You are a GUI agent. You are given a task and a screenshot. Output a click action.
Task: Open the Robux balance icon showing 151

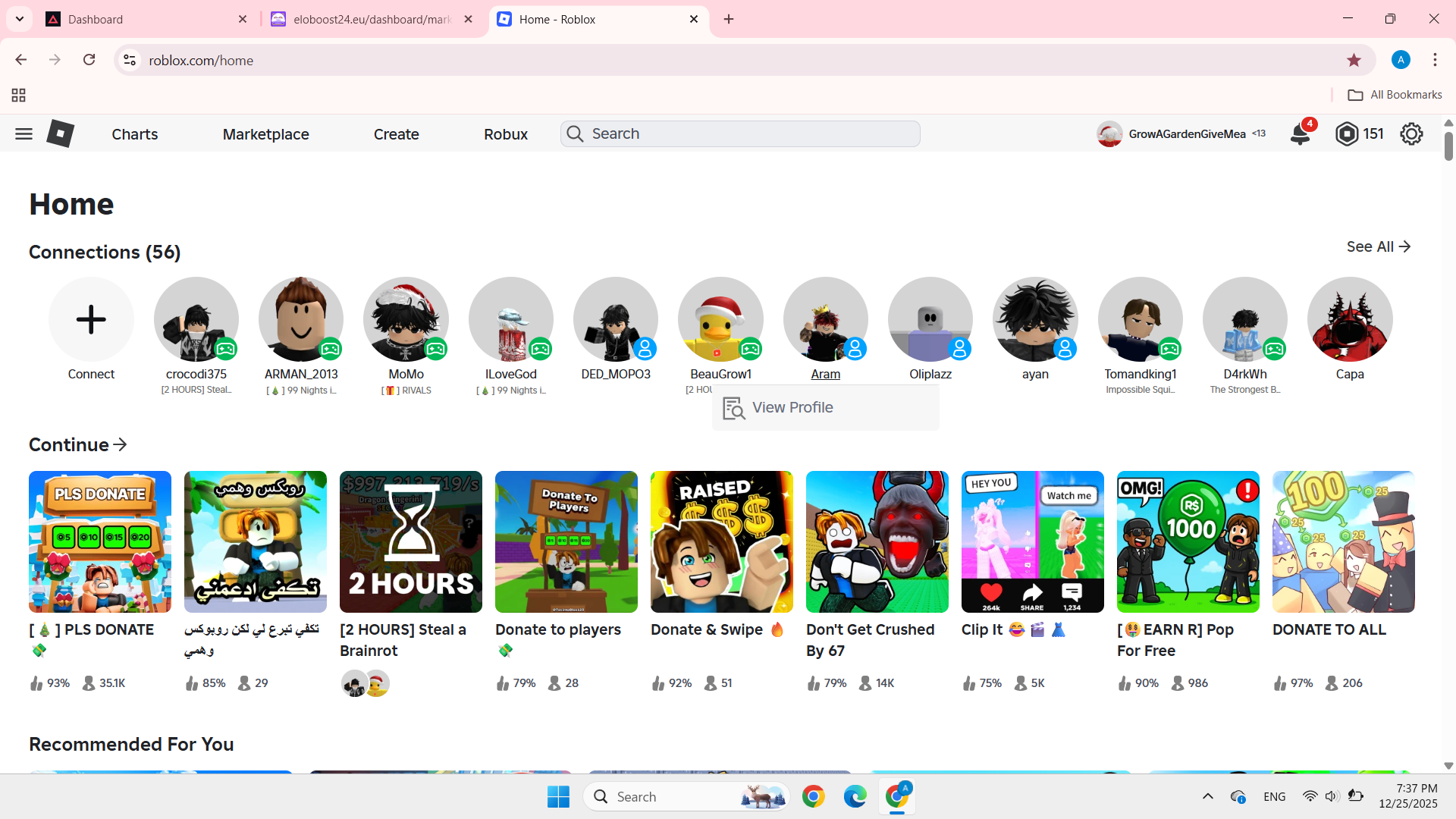[1347, 134]
